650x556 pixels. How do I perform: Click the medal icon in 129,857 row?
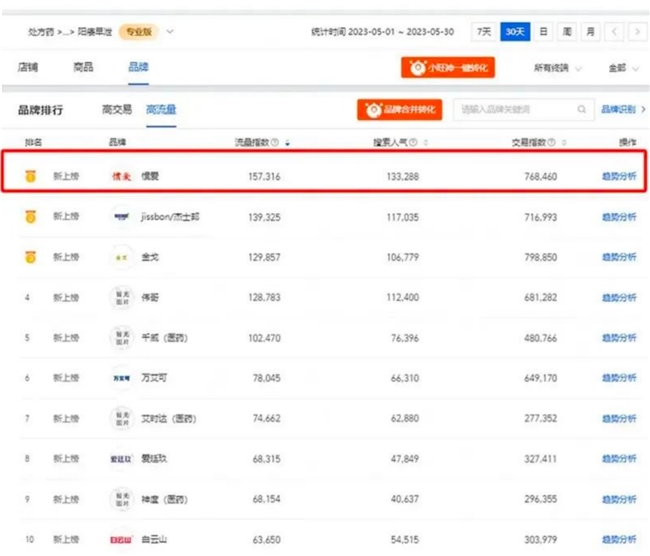point(30,257)
